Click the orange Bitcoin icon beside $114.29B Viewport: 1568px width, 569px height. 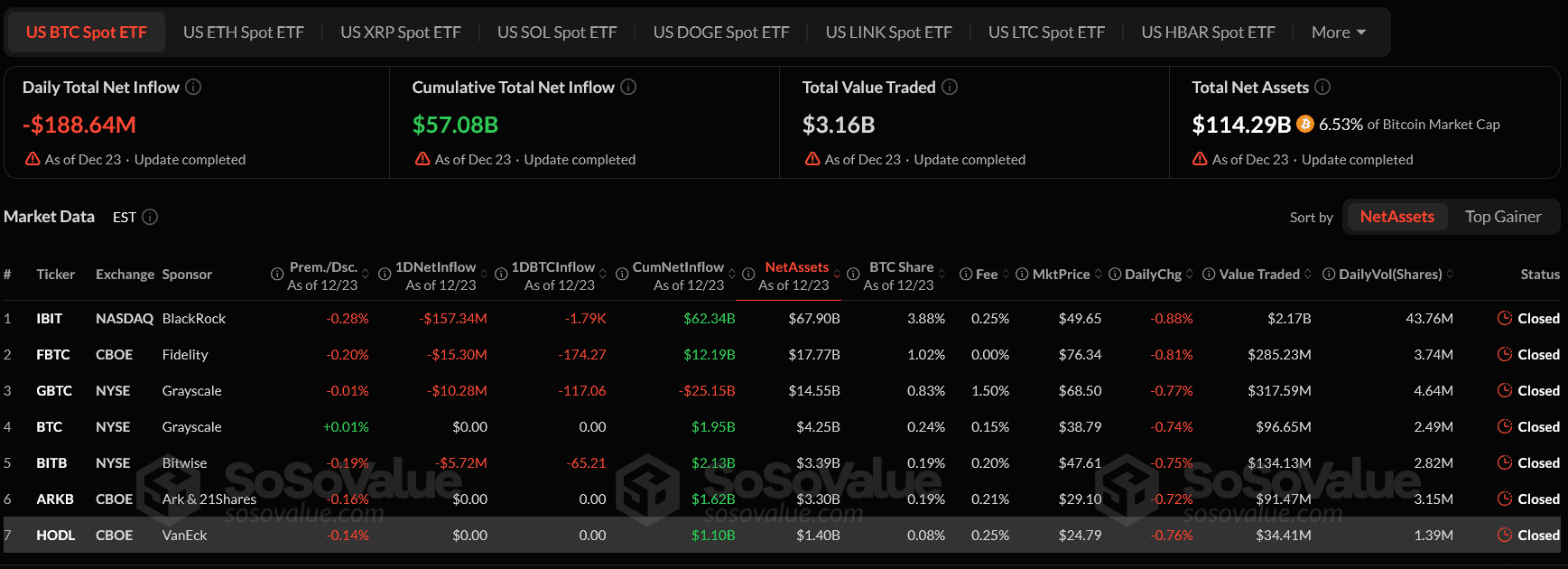click(x=1305, y=124)
